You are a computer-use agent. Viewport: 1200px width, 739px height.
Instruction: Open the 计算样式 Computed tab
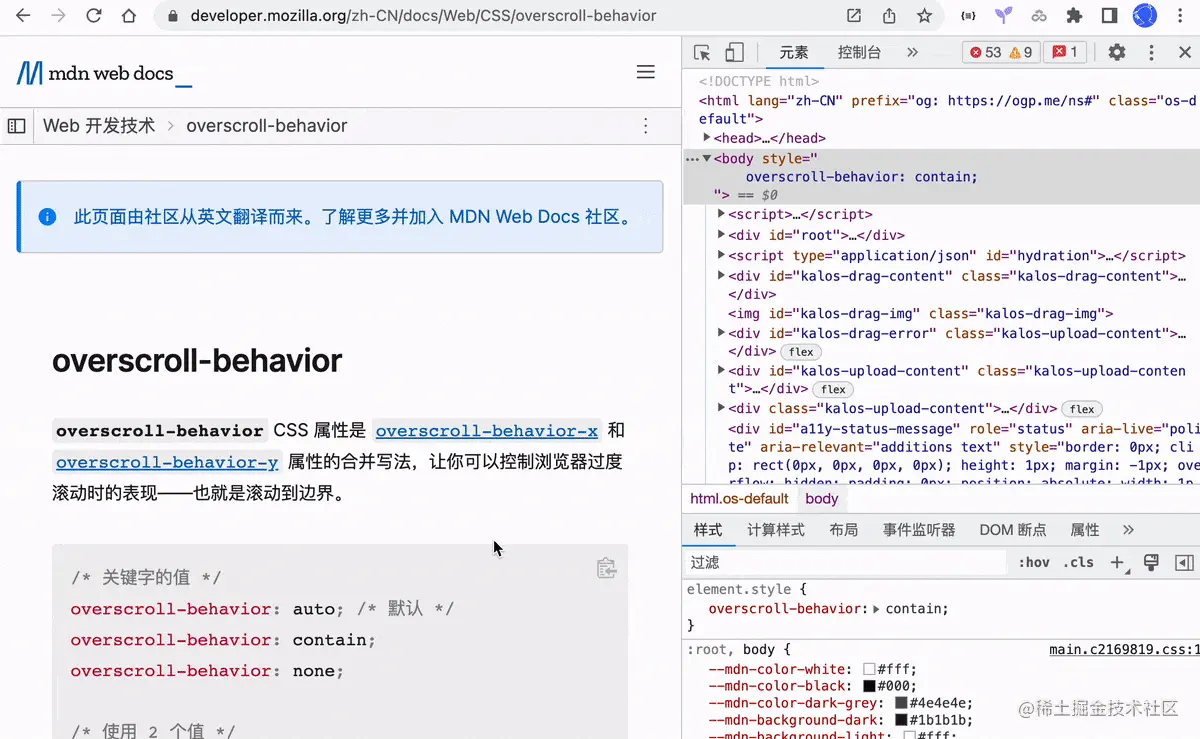[x=776, y=530]
